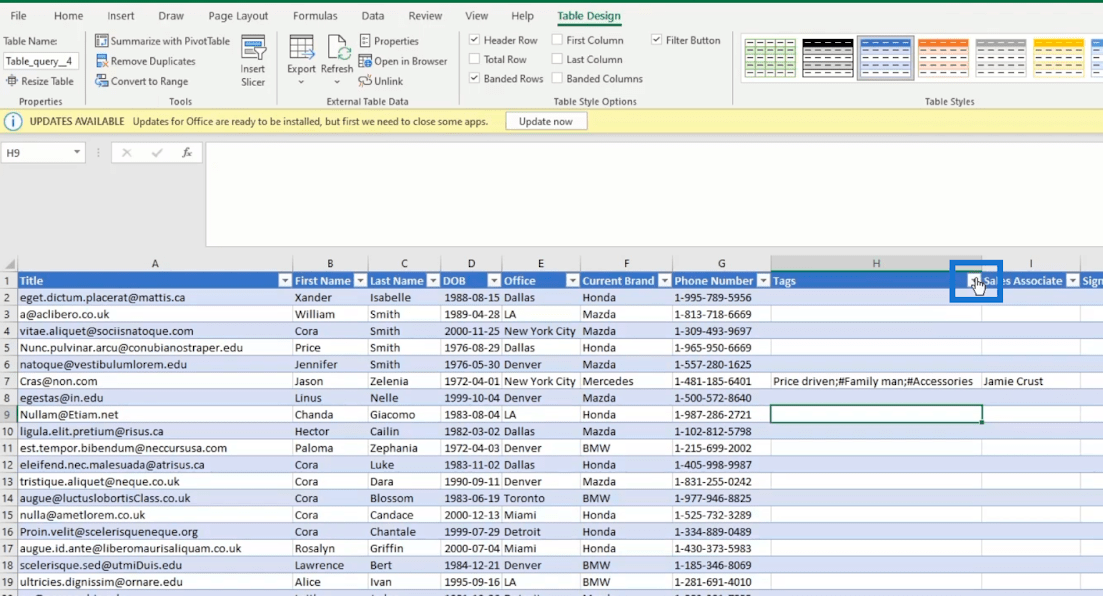1103x596 pixels.
Task: Switch to the View tab
Action: pos(476,15)
